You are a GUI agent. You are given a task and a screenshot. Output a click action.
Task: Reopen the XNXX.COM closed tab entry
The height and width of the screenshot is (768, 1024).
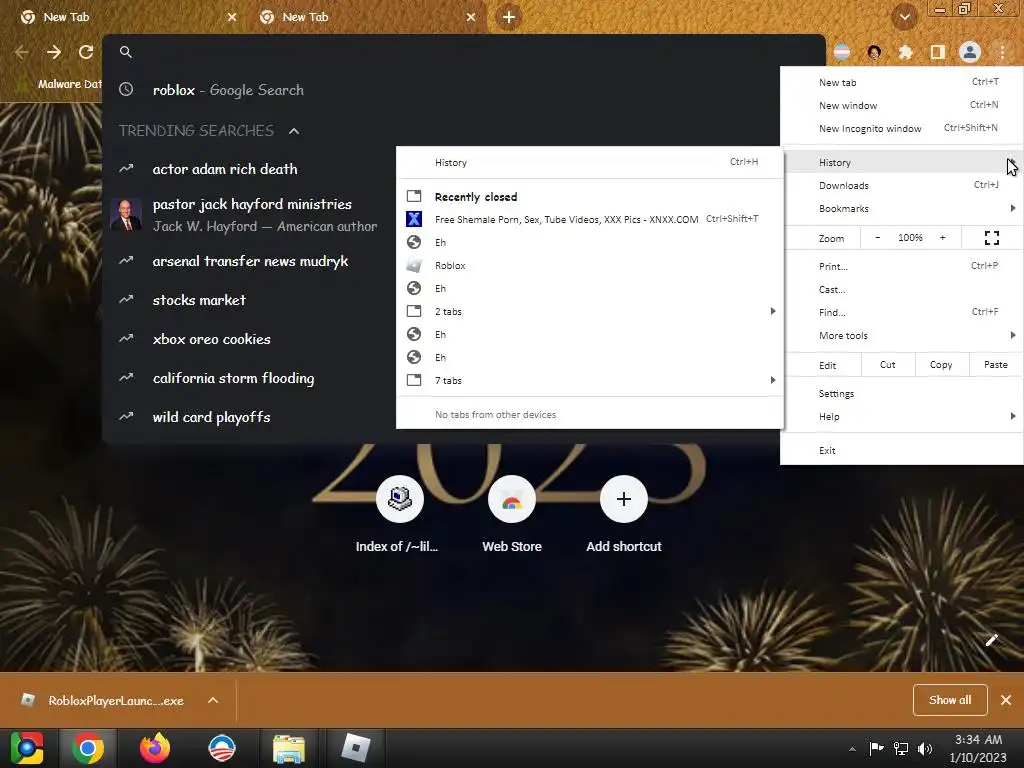pyautogui.click(x=590, y=219)
